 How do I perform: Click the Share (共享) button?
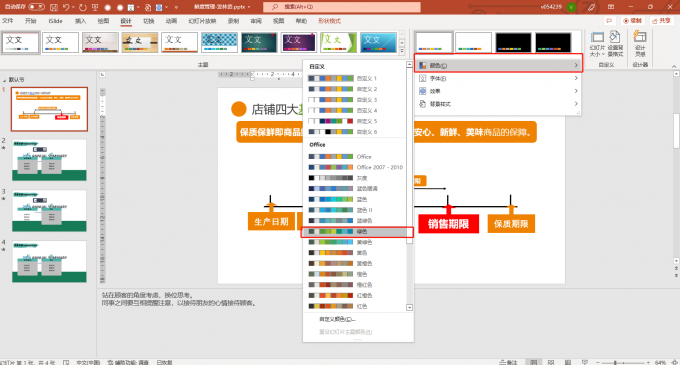(x=661, y=21)
